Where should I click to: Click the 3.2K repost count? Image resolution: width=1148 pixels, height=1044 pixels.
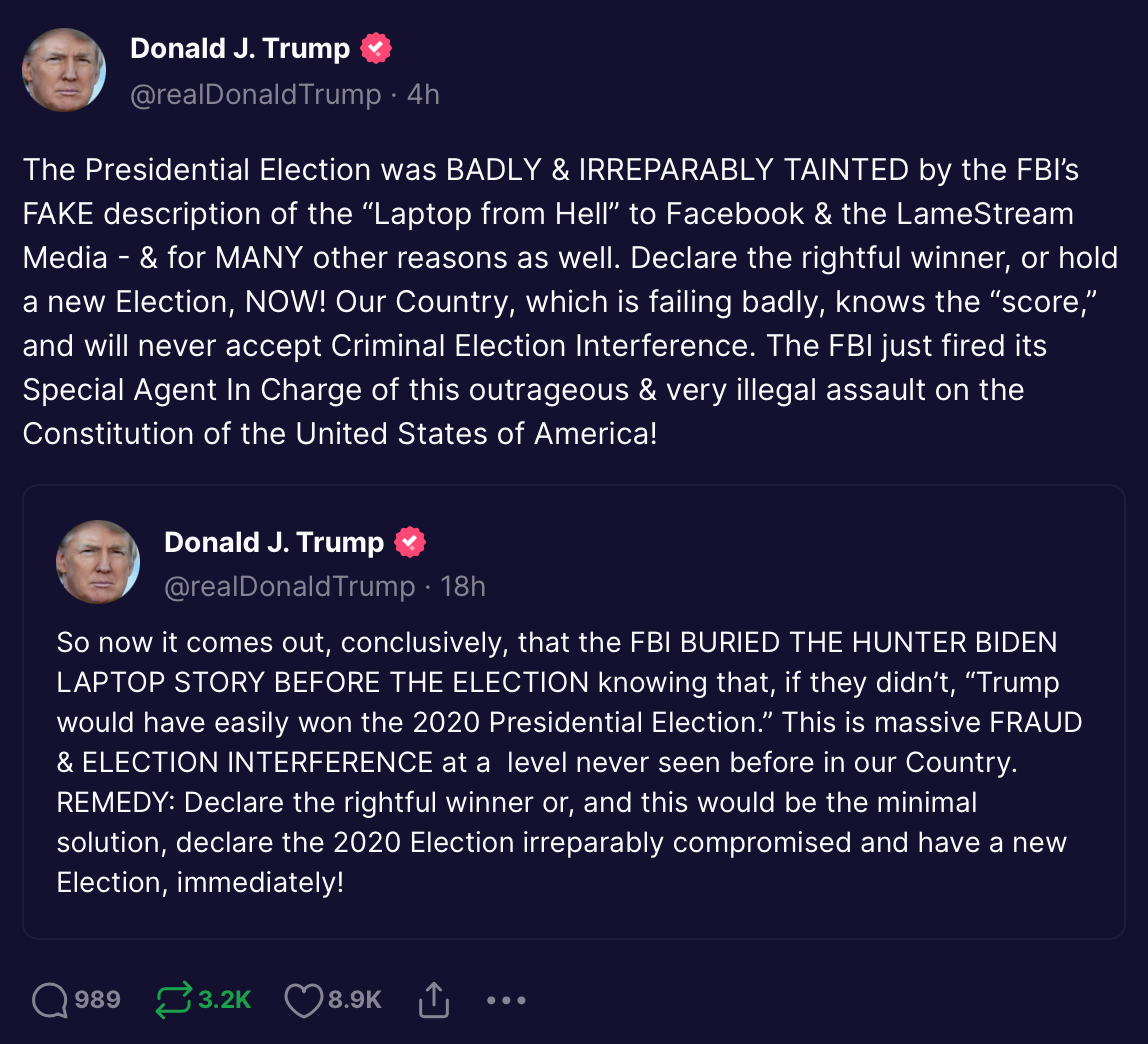pos(225,1000)
